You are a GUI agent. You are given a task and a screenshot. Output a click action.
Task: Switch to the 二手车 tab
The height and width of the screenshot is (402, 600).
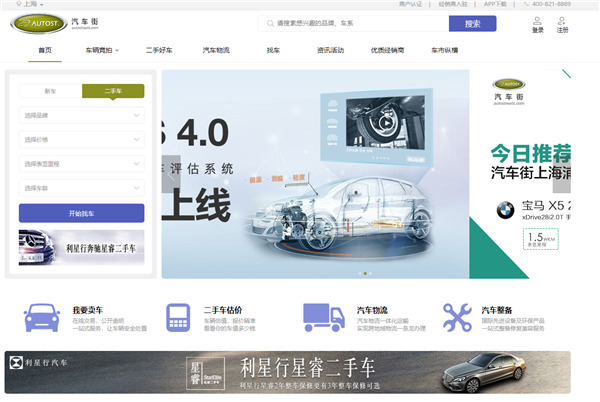tap(113, 91)
